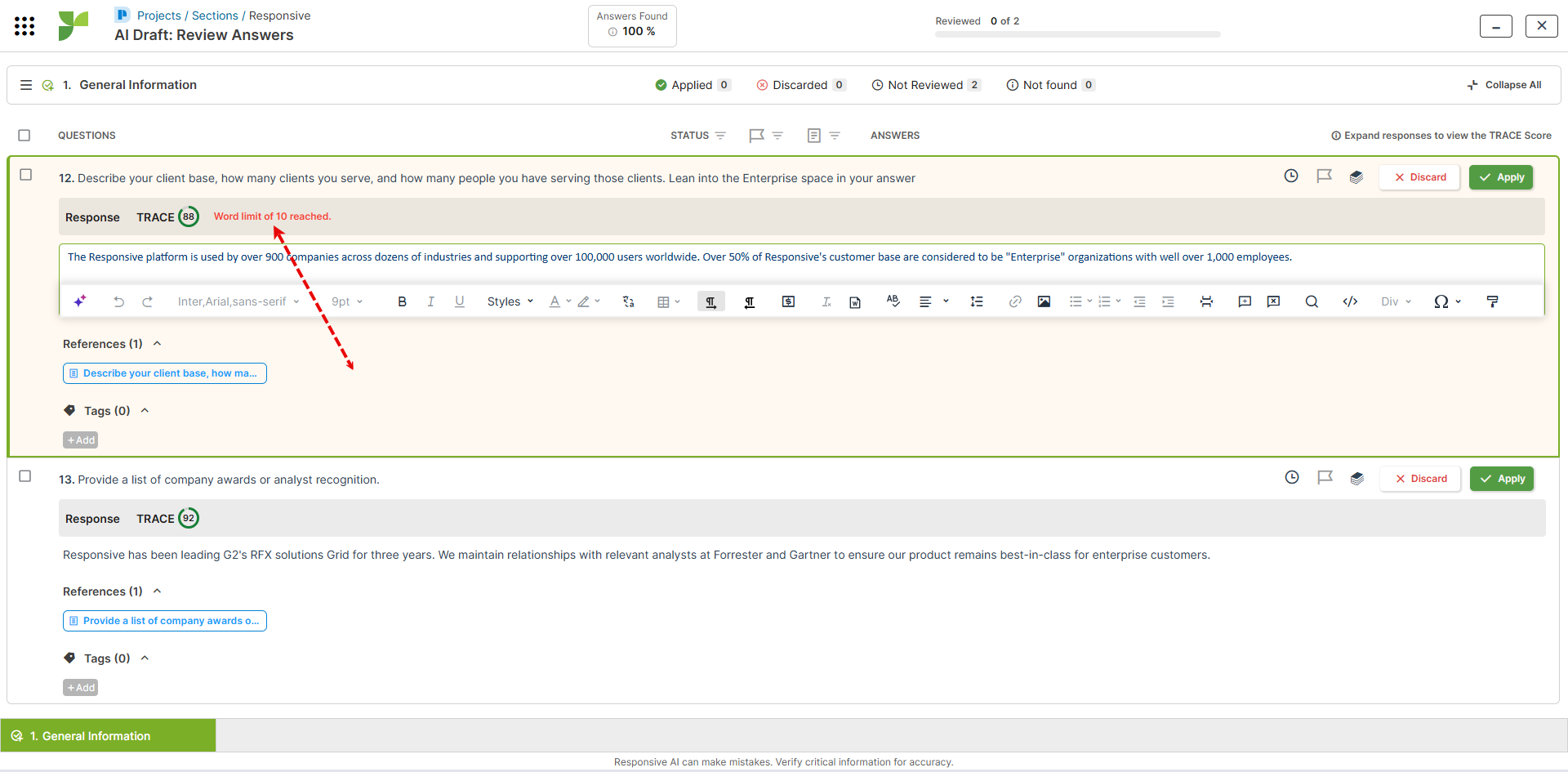The image size is (1568, 772).
Task: Check the box for question 12
Action: 26,175
